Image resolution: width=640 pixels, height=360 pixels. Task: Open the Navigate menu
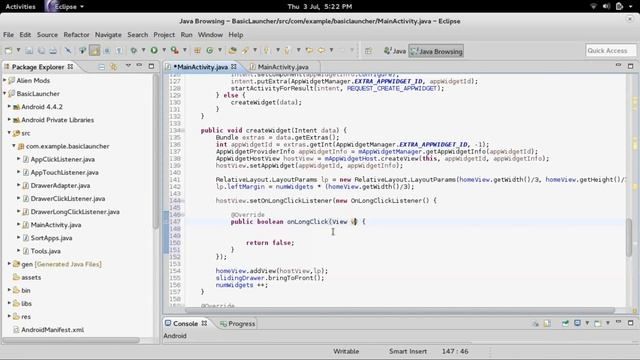click(x=108, y=35)
